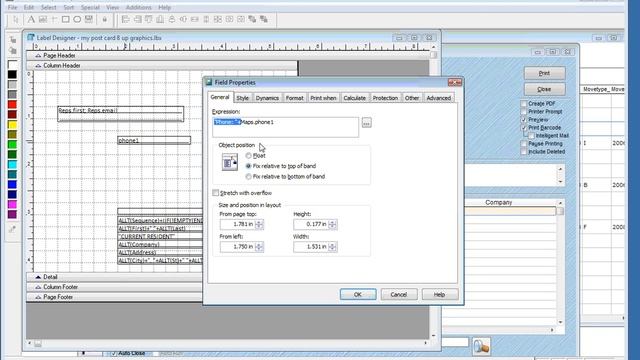Switch to the Print when tab
Image resolution: width=640 pixels, height=360 pixels.
pyautogui.click(x=323, y=98)
